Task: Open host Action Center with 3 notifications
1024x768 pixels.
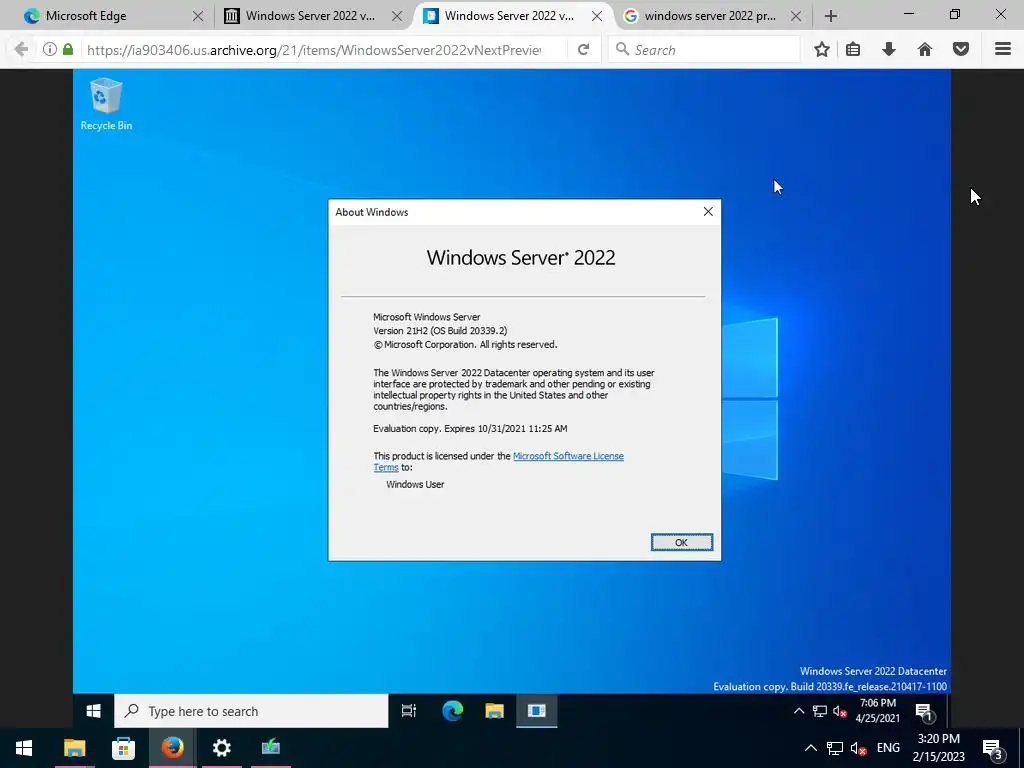Action: tap(993, 749)
